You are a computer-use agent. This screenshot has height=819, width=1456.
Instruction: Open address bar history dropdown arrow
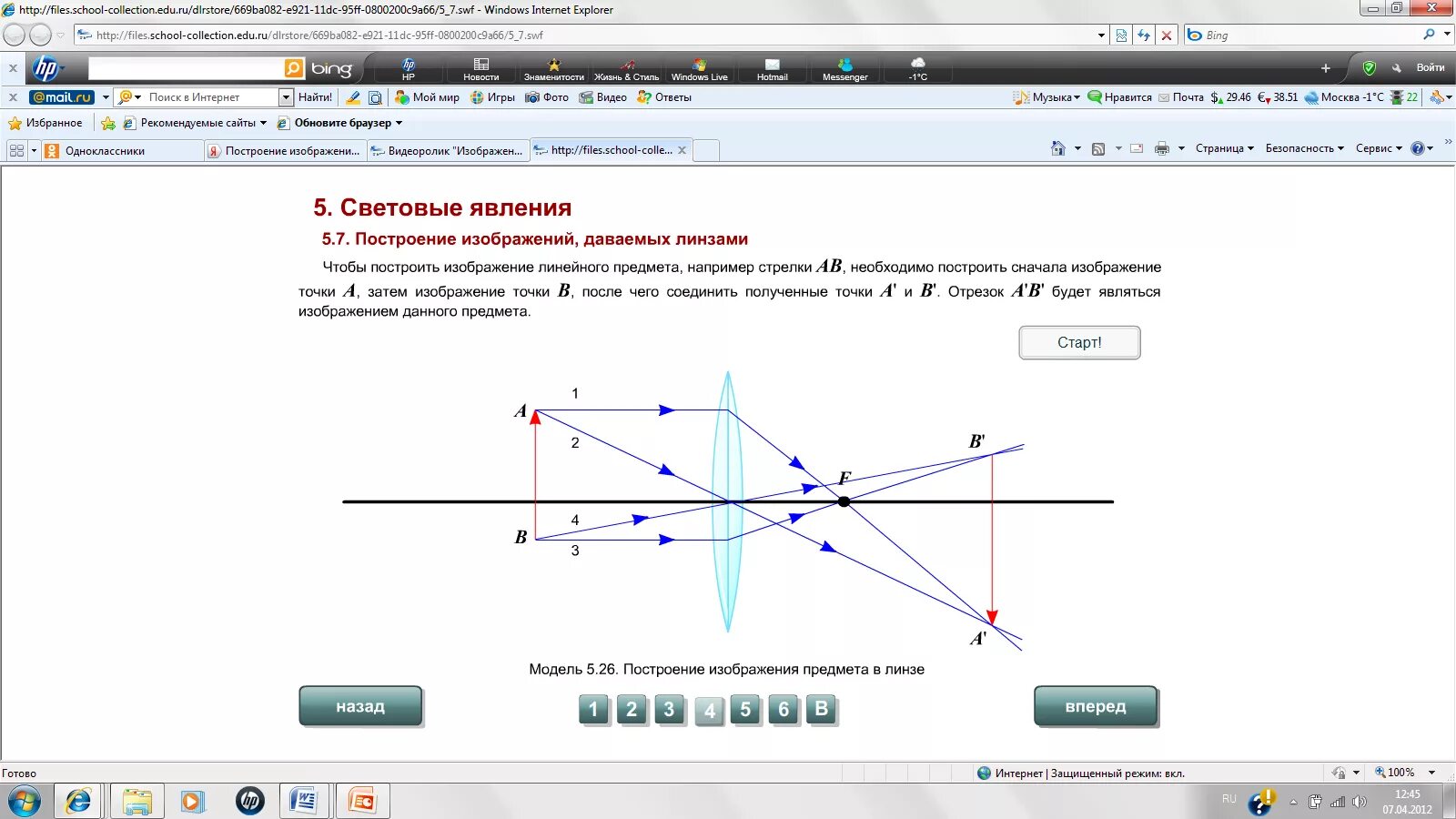tap(1101, 35)
